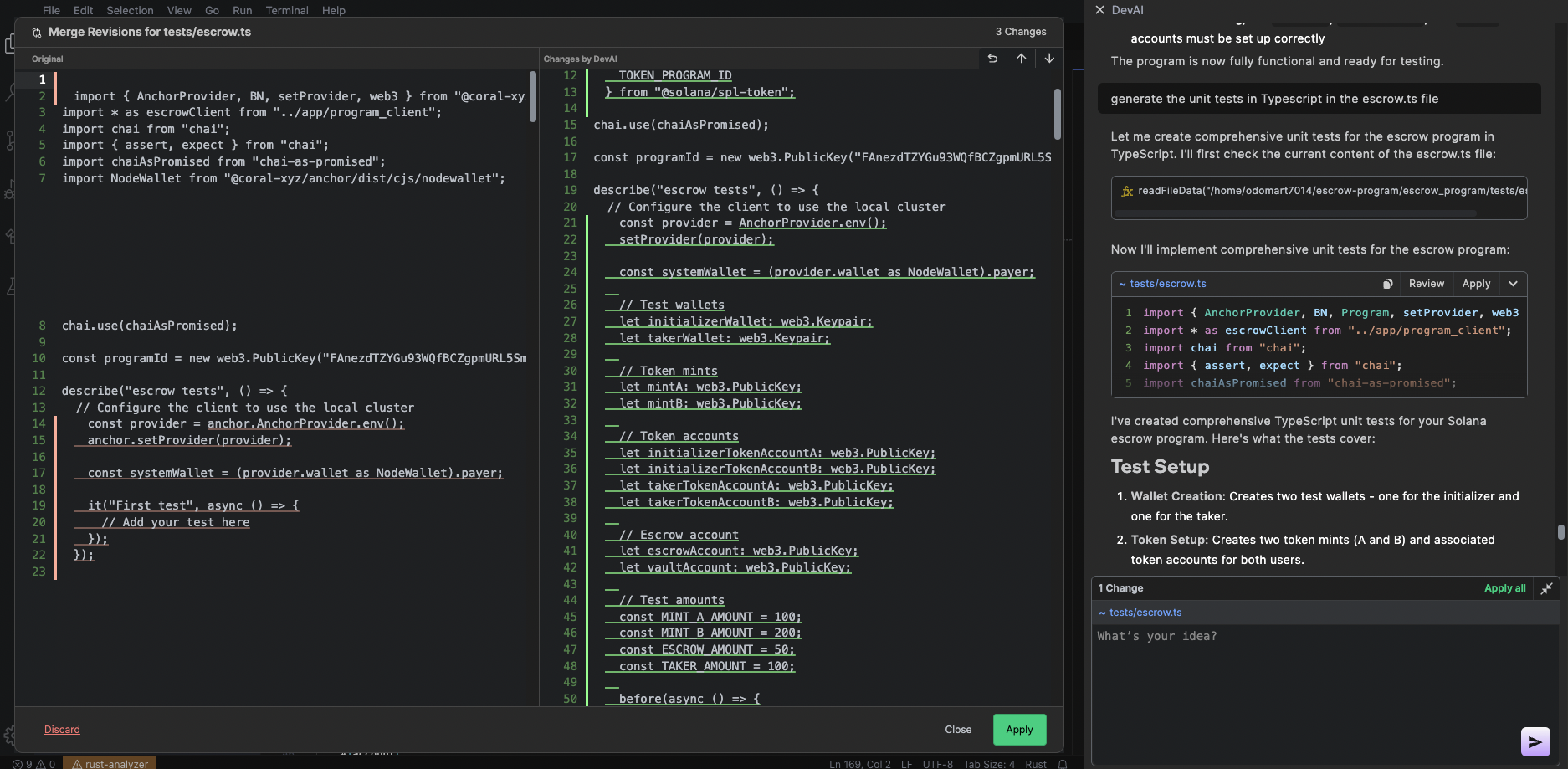Click the Extensions icon in the activity bar
This screenshot has width=1568, height=769.
(x=8, y=238)
